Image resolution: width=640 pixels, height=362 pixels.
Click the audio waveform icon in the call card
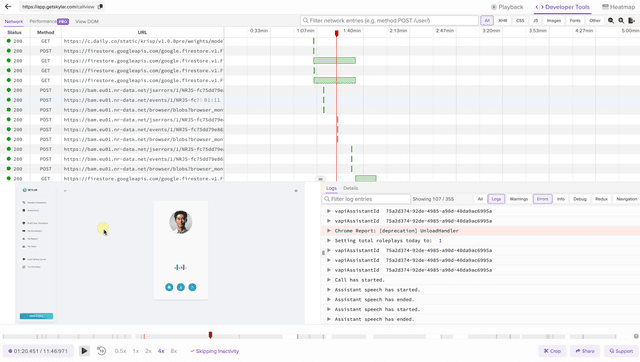[x=180, y=267]
